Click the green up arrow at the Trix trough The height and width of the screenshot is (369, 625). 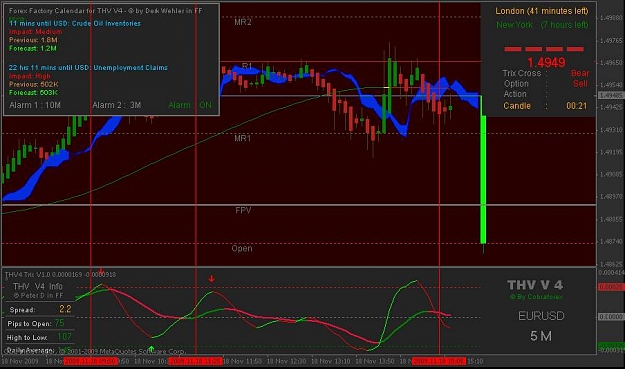point(151,349)
